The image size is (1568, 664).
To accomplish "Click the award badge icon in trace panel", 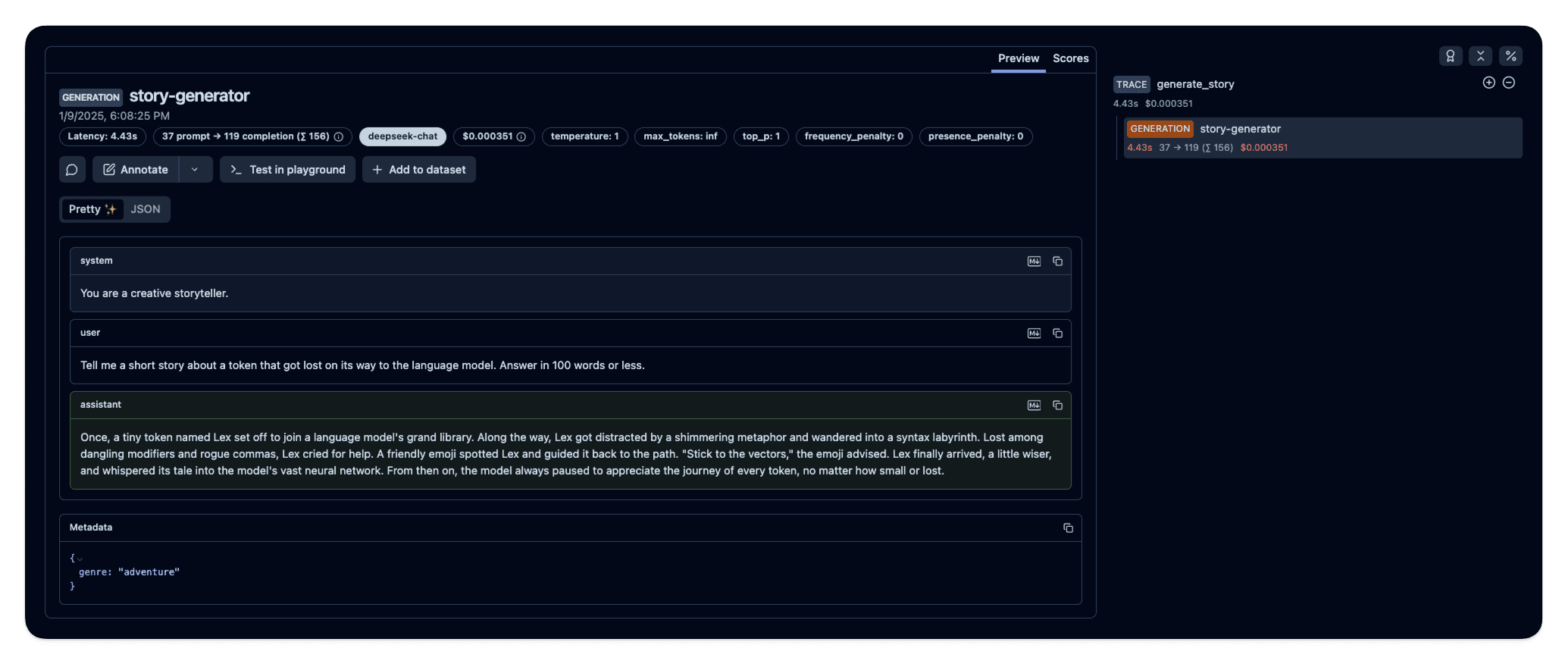I will (1450, 56).
